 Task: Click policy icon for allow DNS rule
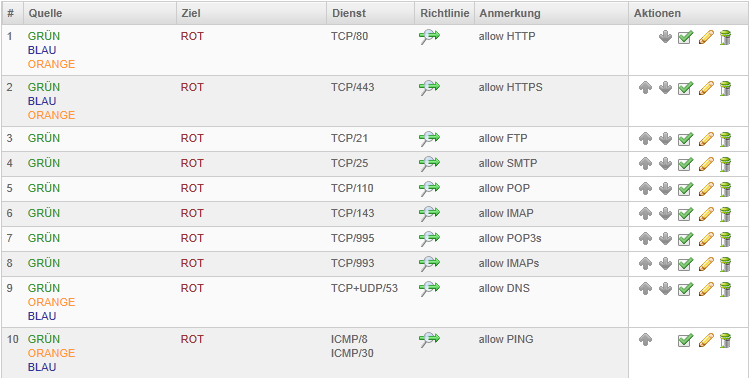[x=429, y=289]
